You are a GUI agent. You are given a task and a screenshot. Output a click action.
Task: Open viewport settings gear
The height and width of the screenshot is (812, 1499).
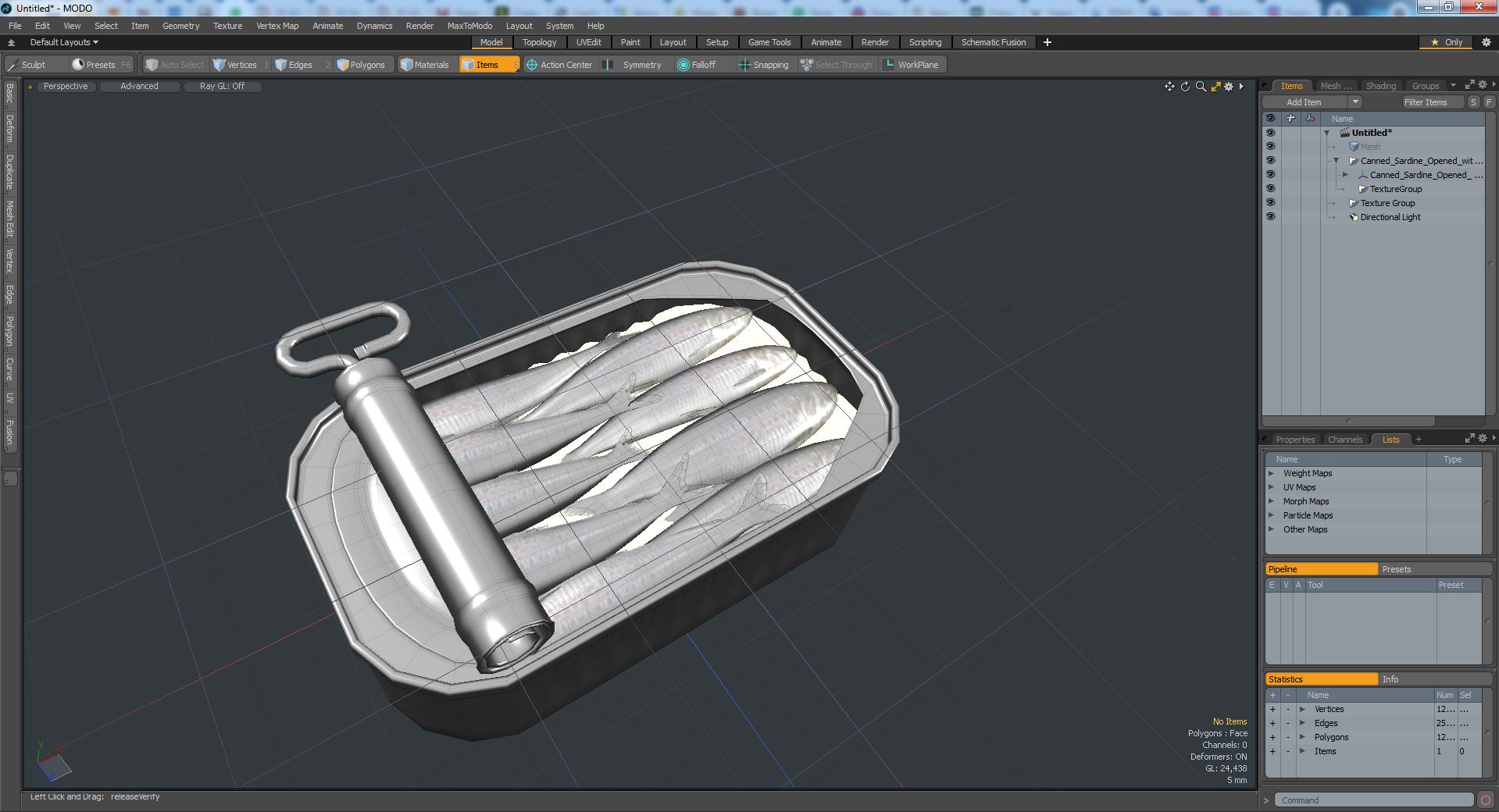coord(1229,87)
